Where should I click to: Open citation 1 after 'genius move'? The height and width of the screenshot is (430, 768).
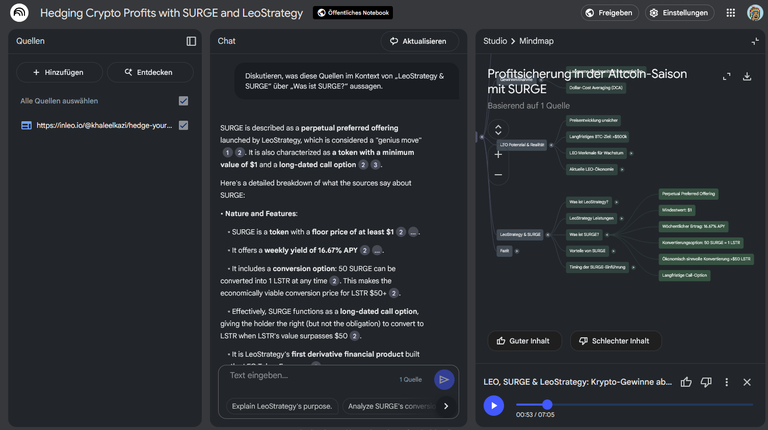pyautogui.click(x=227, y=152)
